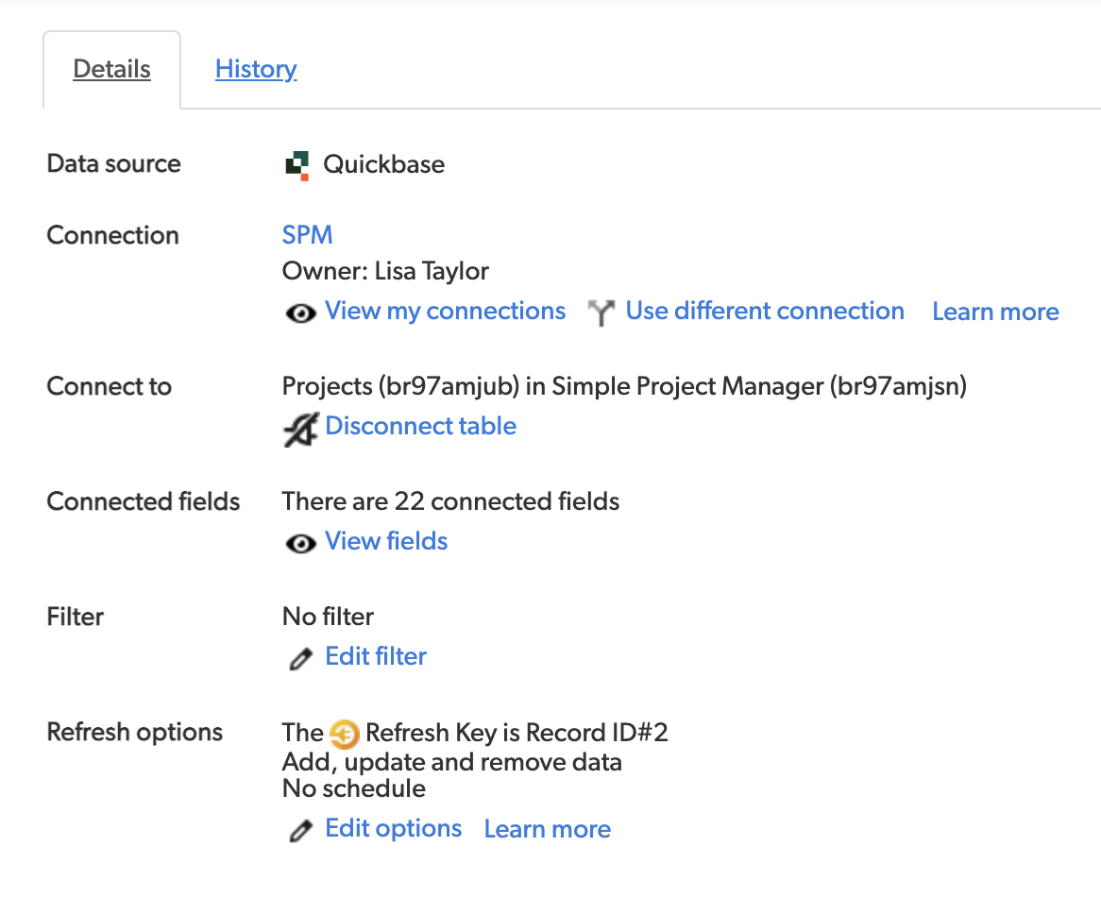Choose Use different connection
Image resolution: width=1101 pixels, height=897 pixels.
click(765, 310)
